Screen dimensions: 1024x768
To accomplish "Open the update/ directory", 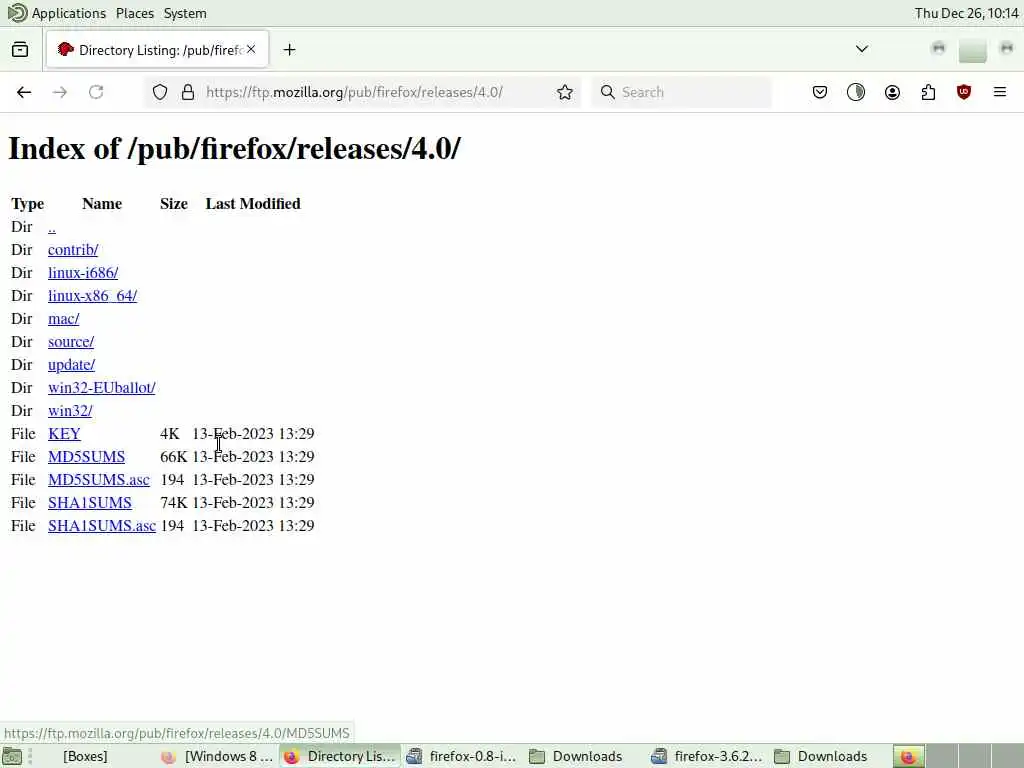I will click(71, 364).
